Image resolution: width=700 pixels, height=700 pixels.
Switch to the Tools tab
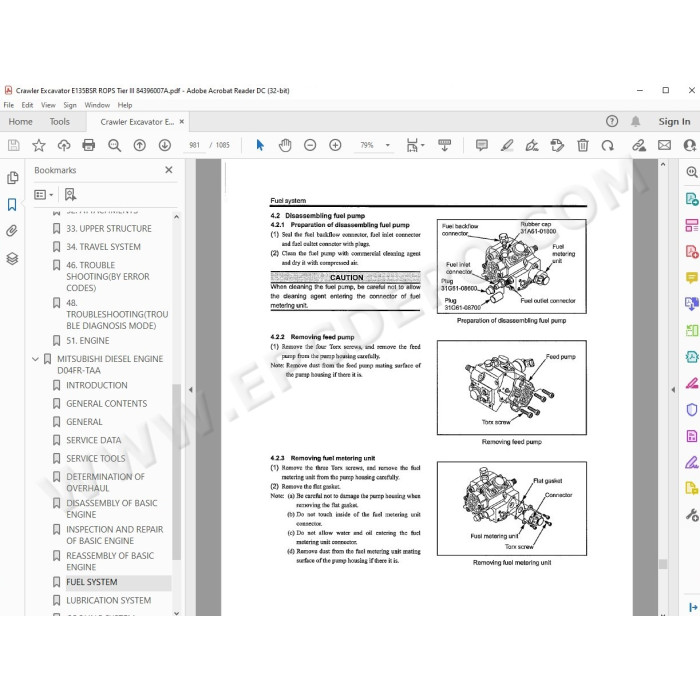(x=59, y=121)
